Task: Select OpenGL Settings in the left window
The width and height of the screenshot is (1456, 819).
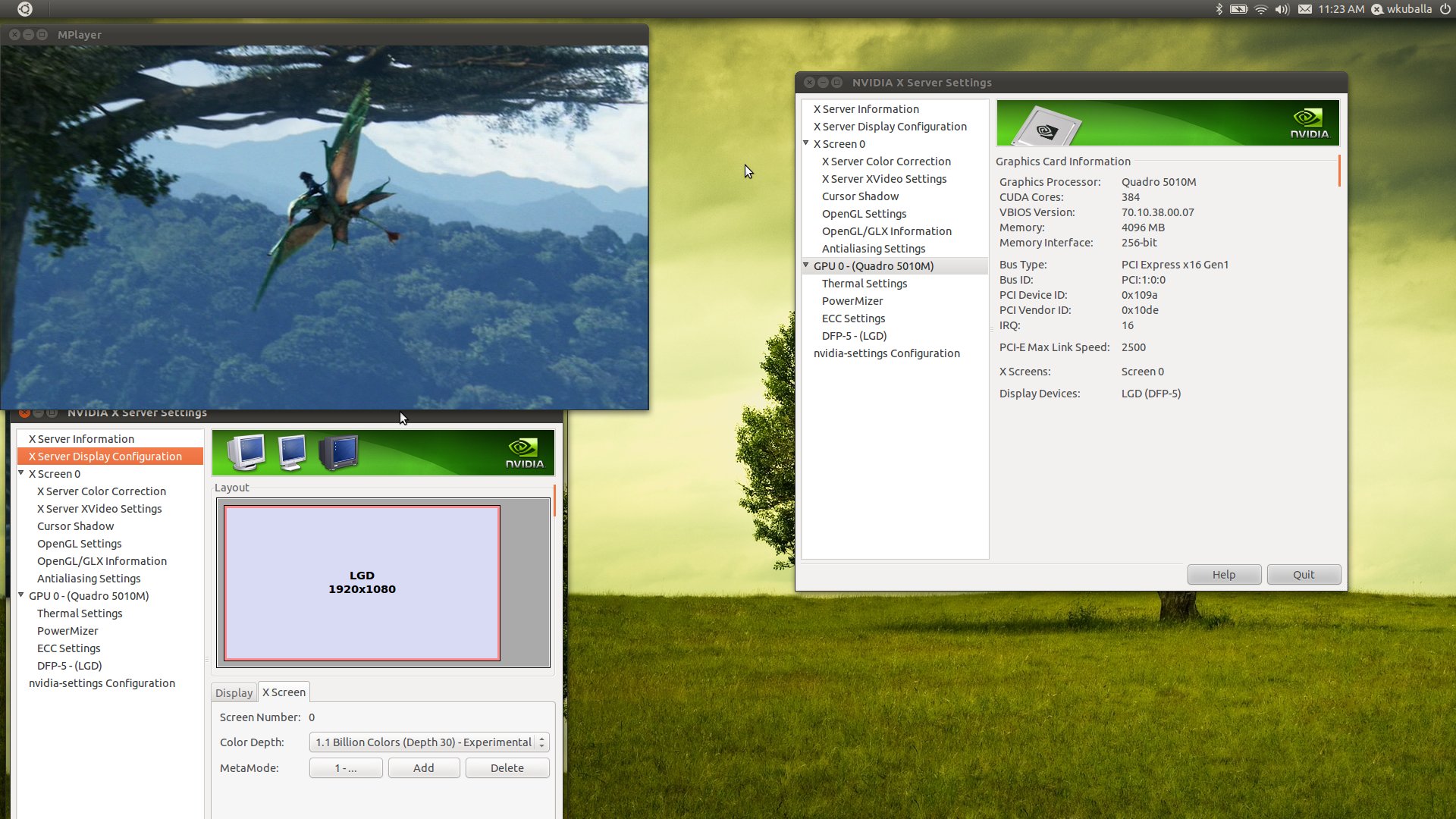Action: pos(80,544)
